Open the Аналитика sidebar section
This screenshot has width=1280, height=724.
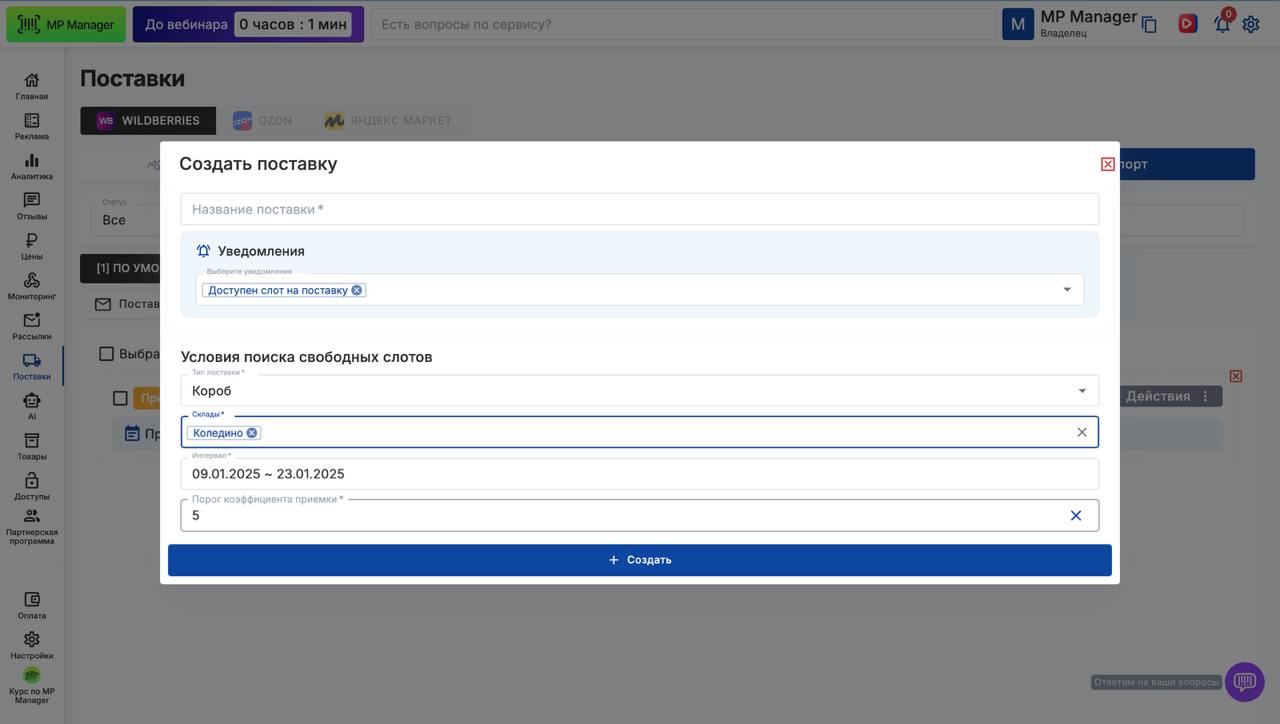click(x=31, y=166)
